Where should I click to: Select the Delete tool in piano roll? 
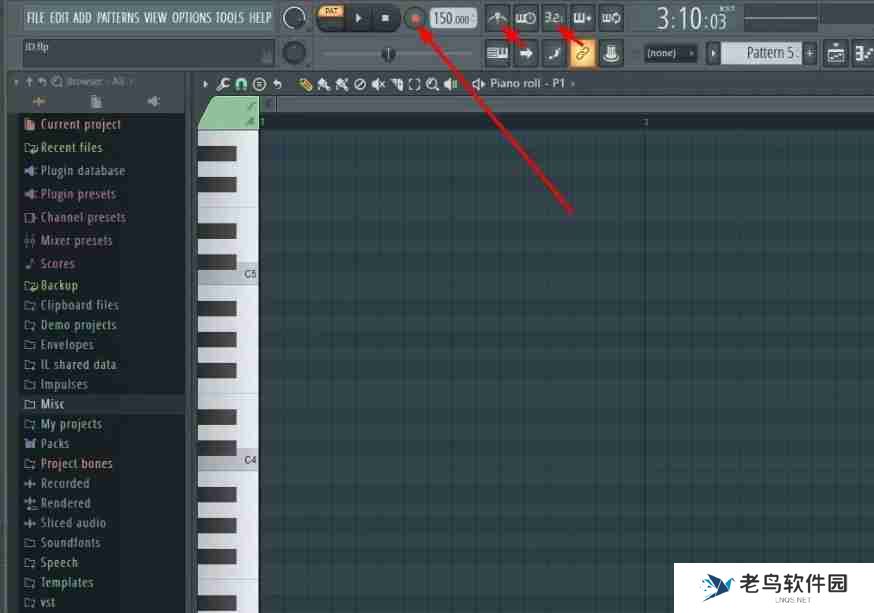[x=360, y=84]
